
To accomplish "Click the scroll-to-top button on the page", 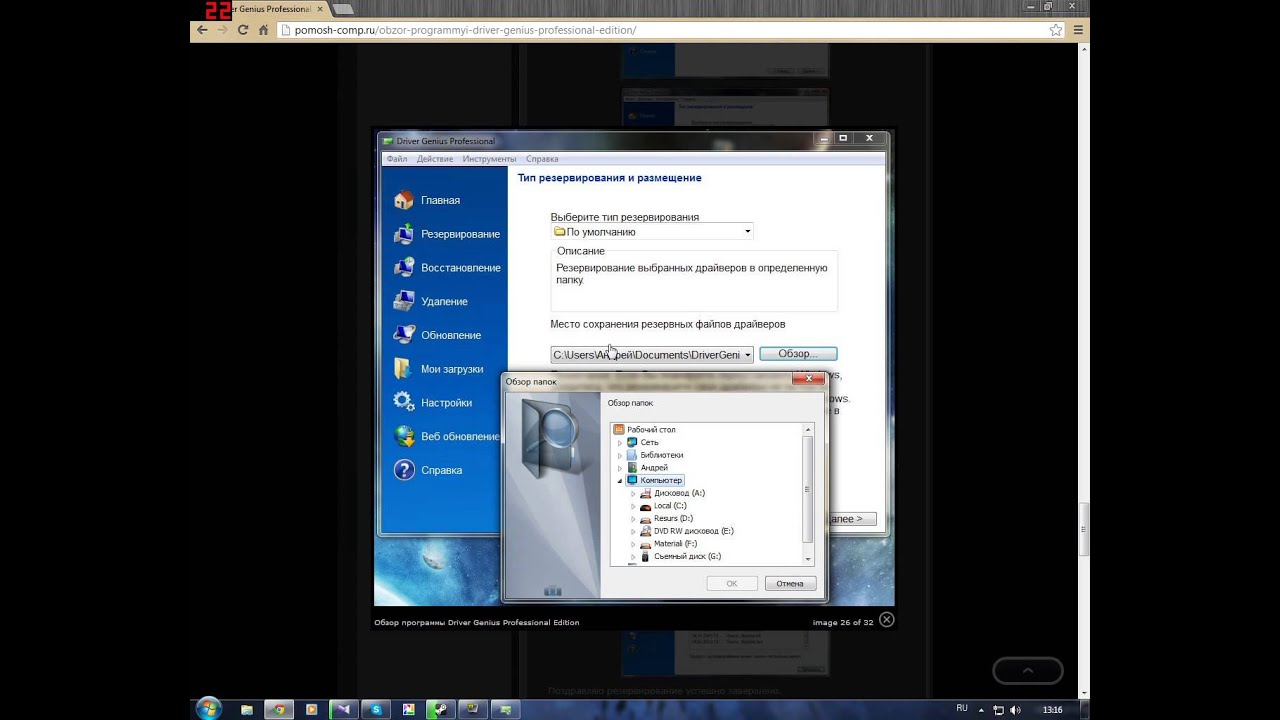I will pyautogui.click(x=1027, y=671).
